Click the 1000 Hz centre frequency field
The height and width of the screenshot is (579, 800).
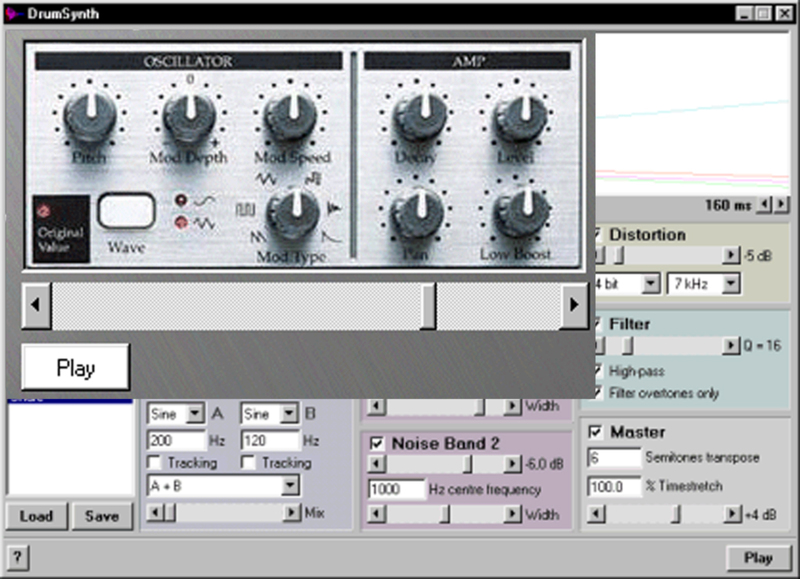(396, 489)
